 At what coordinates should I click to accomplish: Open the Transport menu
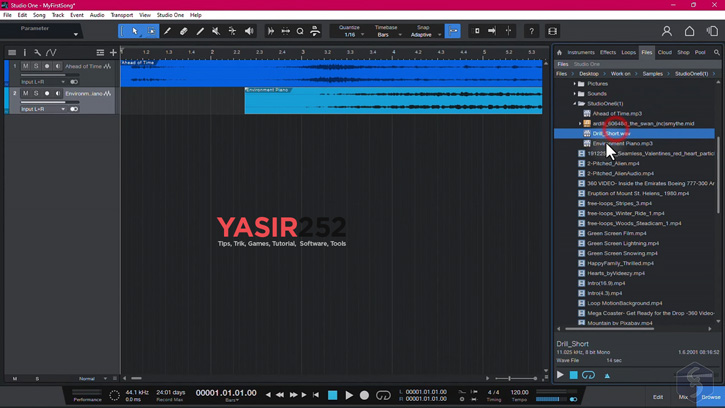point(122,15)
